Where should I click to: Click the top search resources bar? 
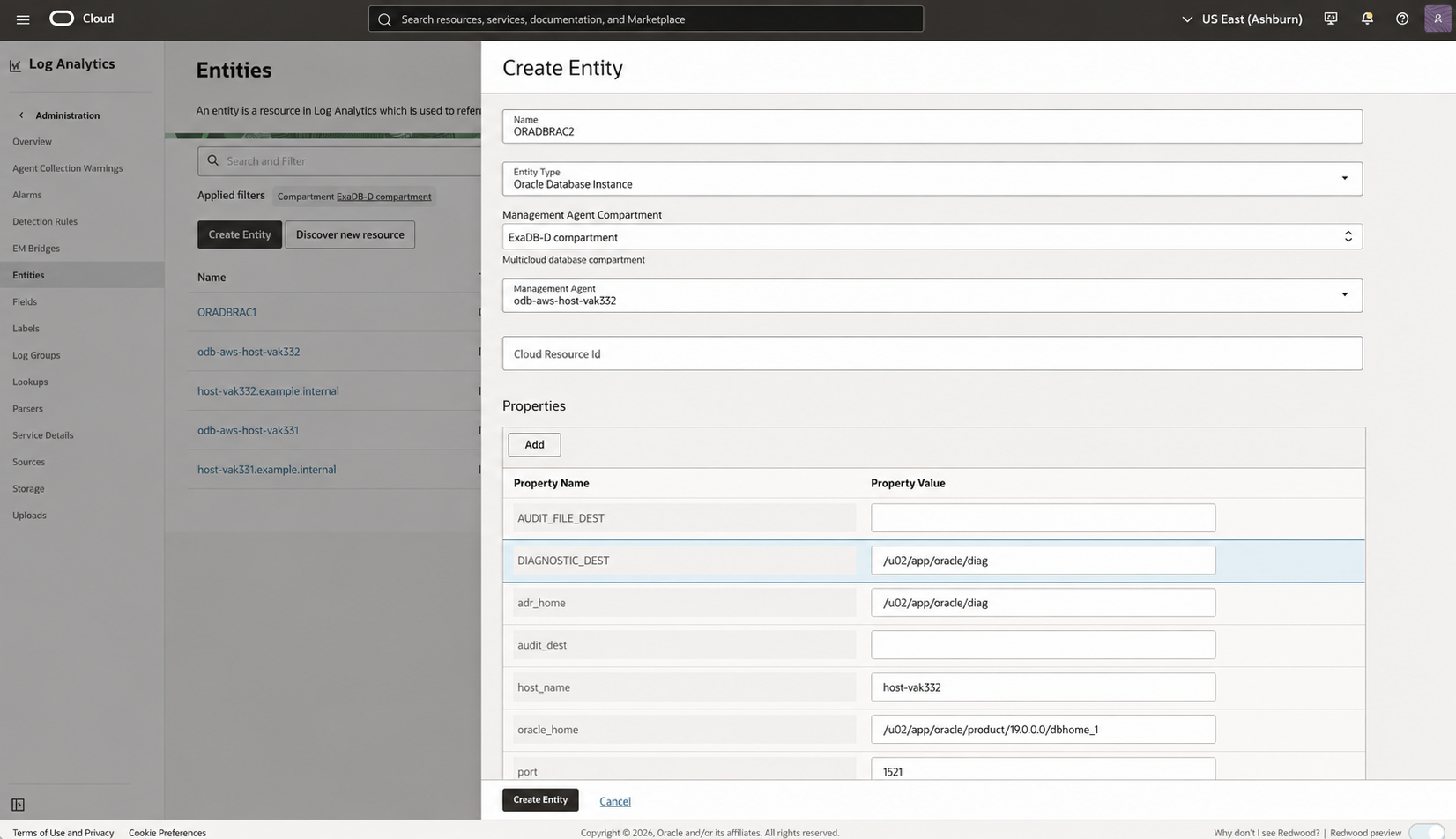pos(646,19)
